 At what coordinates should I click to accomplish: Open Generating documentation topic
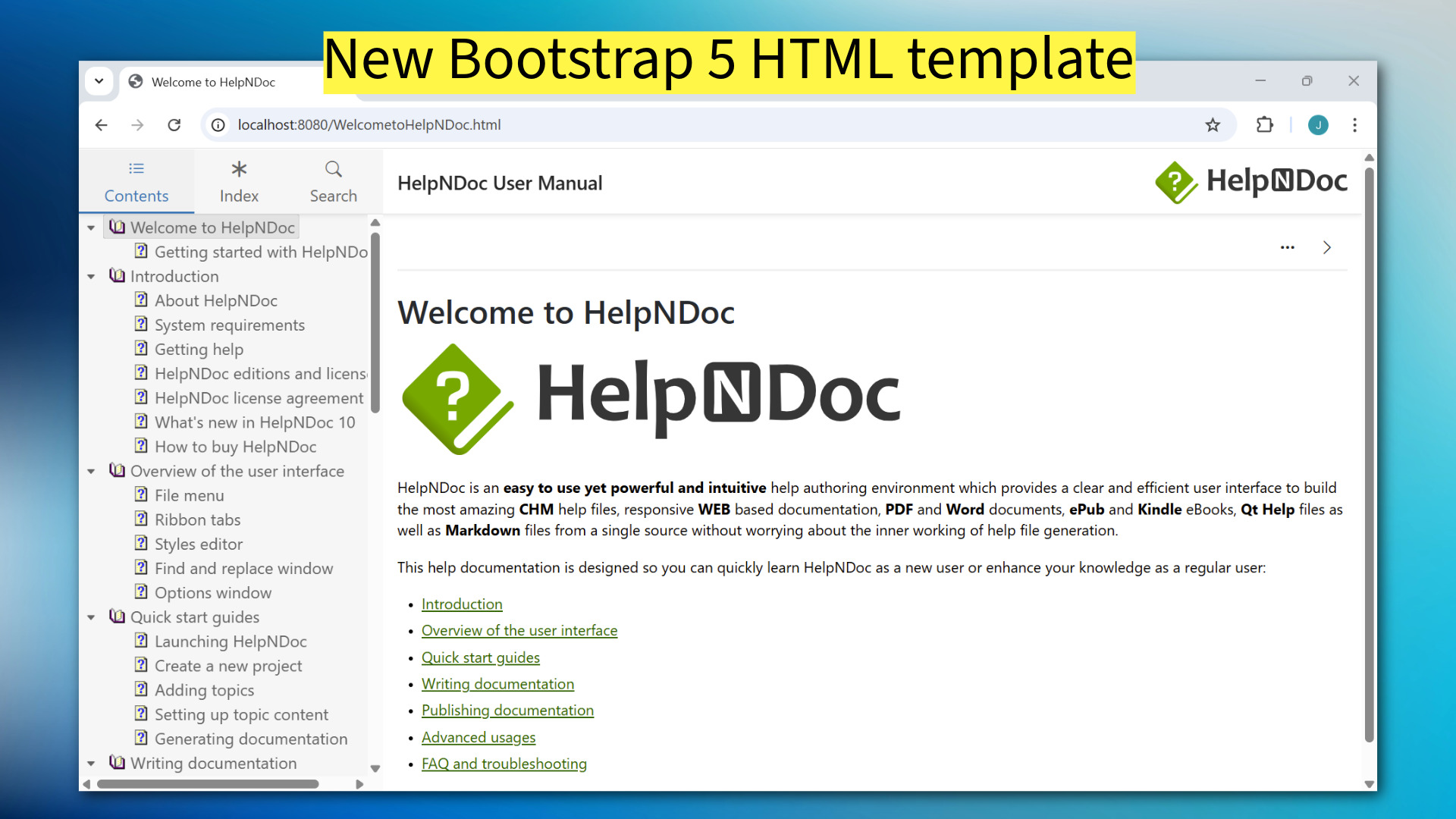coord(251,739)
